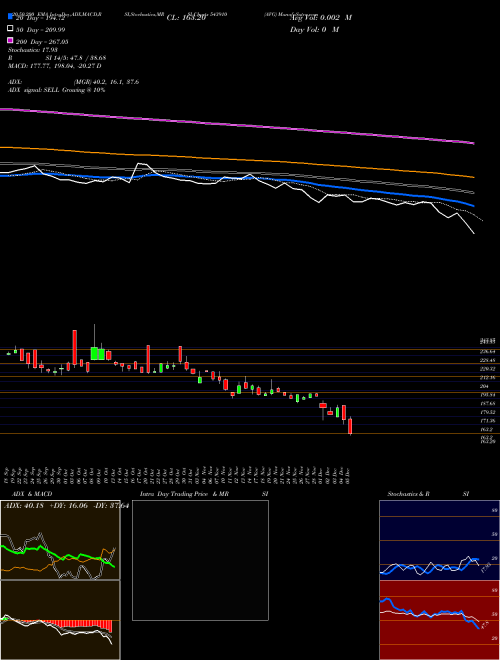
Task: Select the '200 Day = 267.95' label
Action: pyautogui.click(x=42, y=42)
